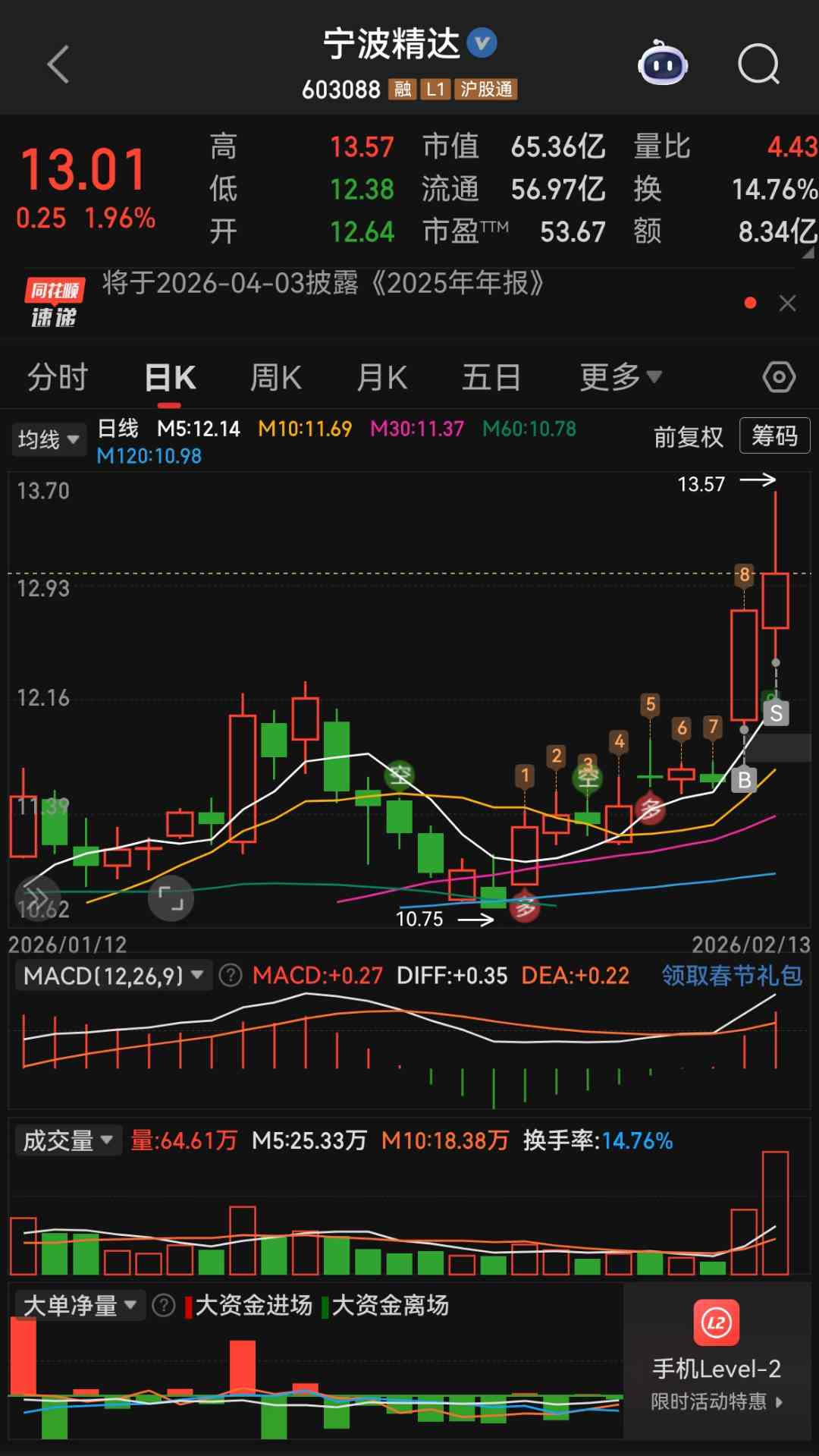Image resolution: width=819 pixels, height=1456 pixels.
Task: Expand the 成交量 indicator dropdown
Action: click(67, 1140)
